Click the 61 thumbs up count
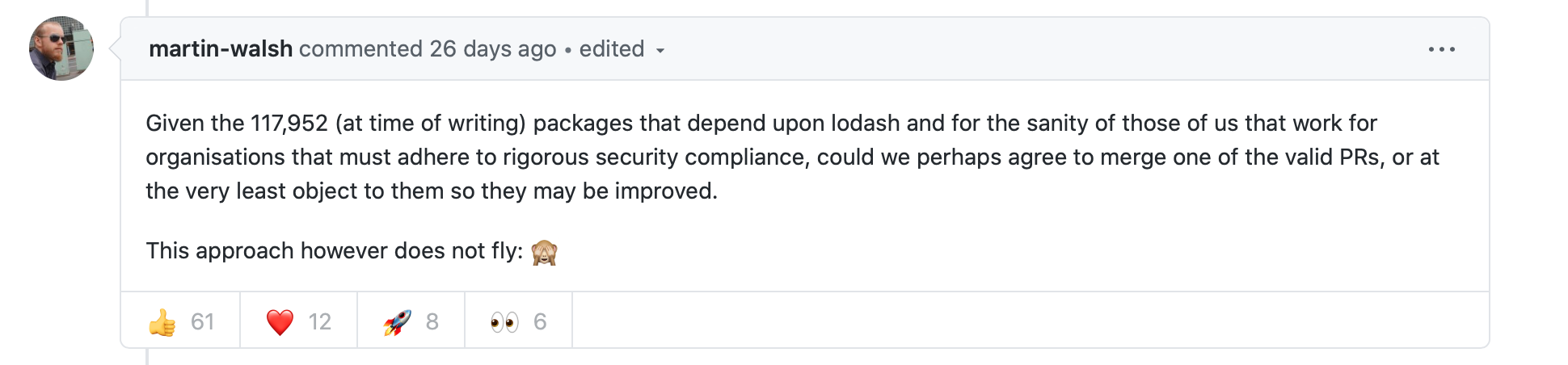1568x365 pixels. coord(202,322)
